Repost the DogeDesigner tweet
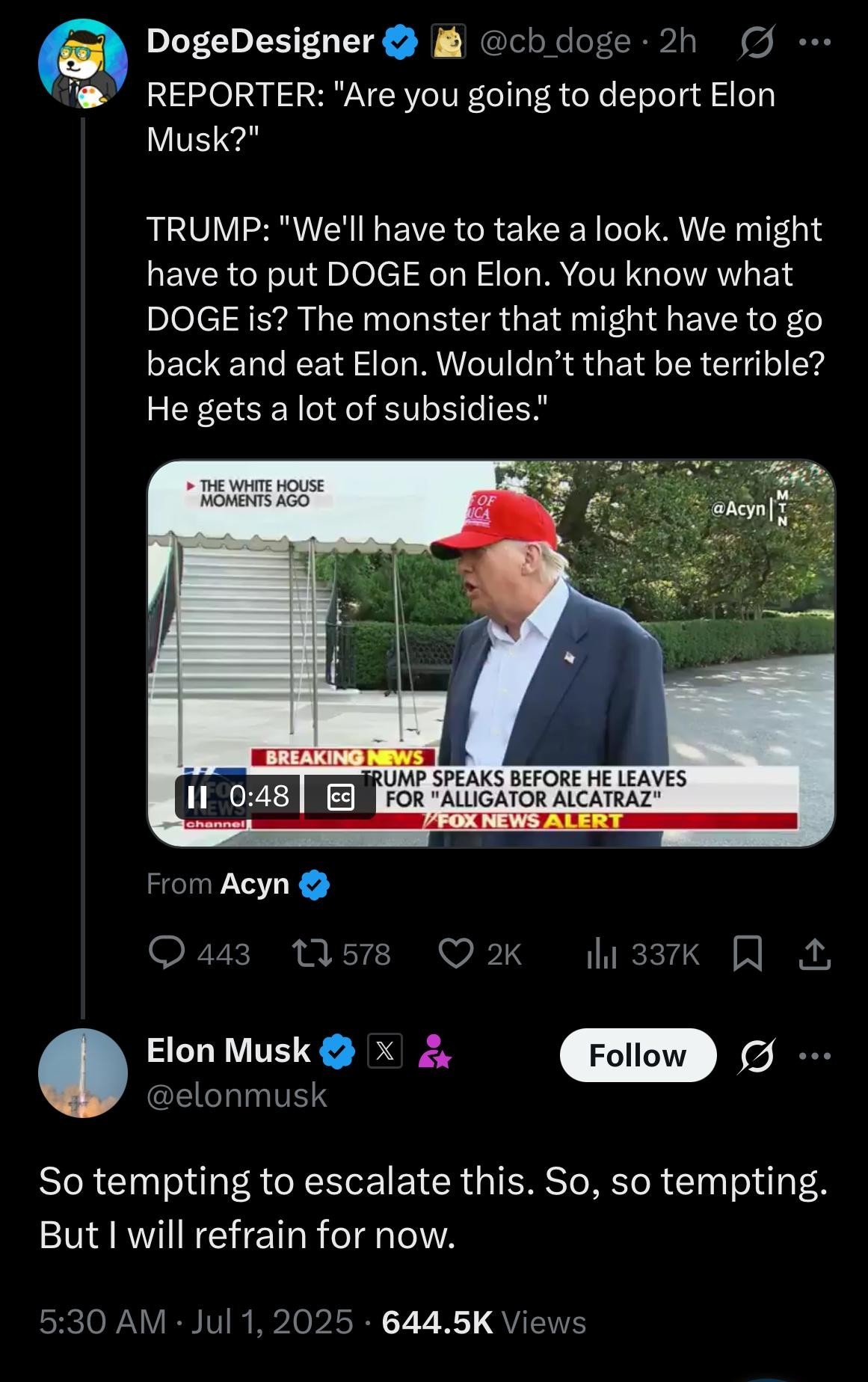Image resolution: width=868 pixels, height=1382 pixels. (x=307, y=953)
